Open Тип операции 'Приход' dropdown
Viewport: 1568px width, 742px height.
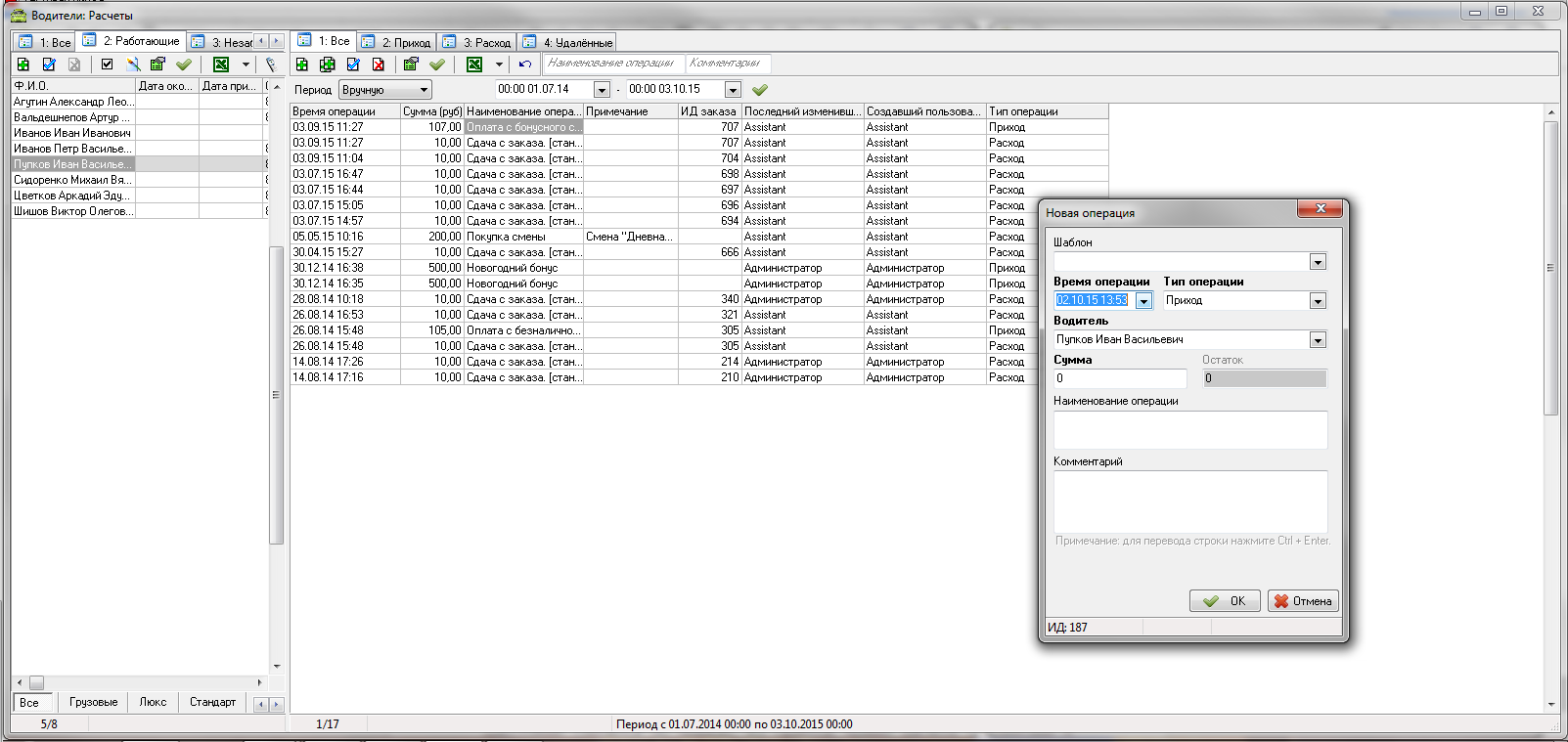pyautogui.click(x=1319, y=301)
